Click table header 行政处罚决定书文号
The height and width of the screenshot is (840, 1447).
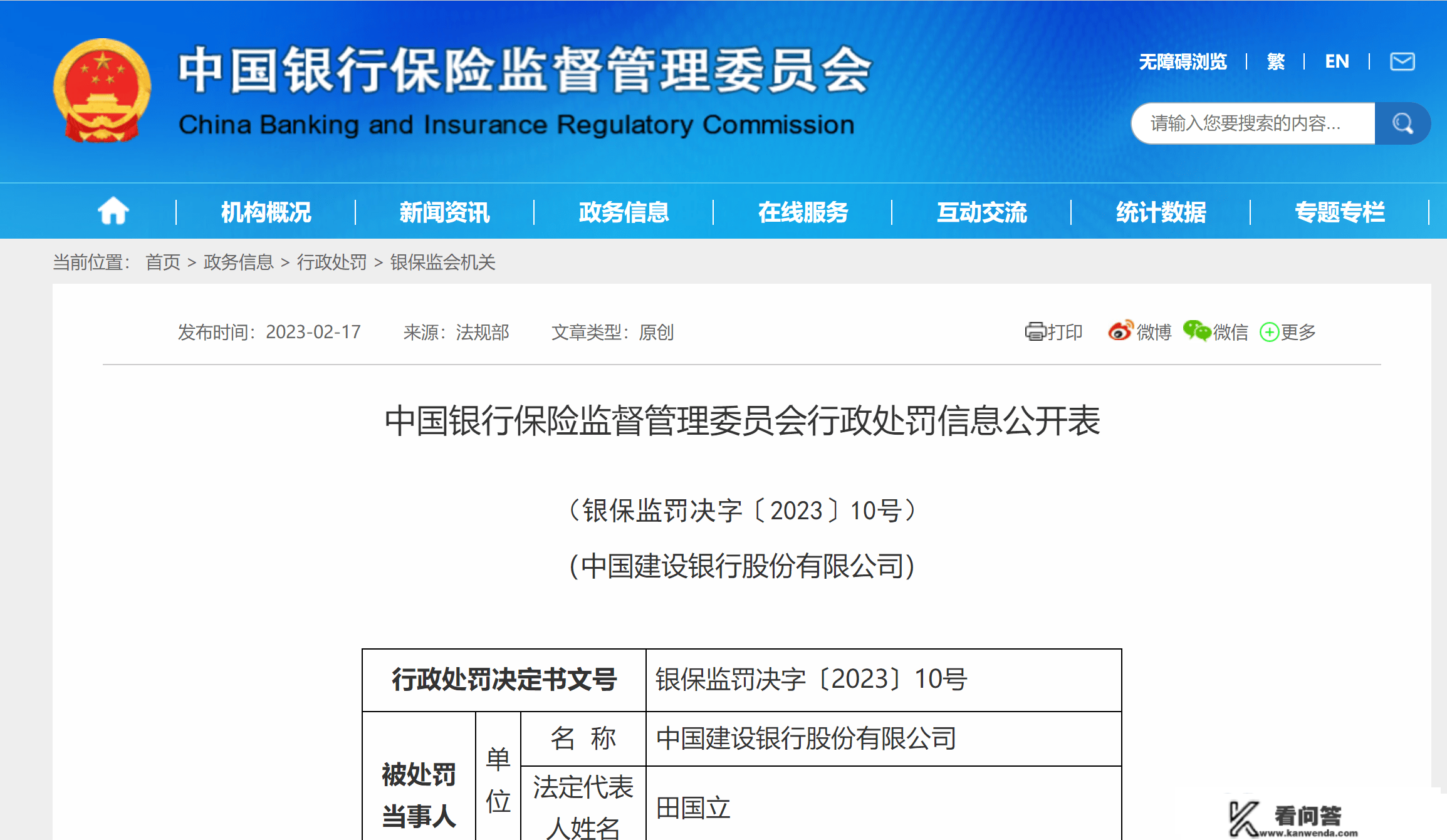tap(504, 680)
